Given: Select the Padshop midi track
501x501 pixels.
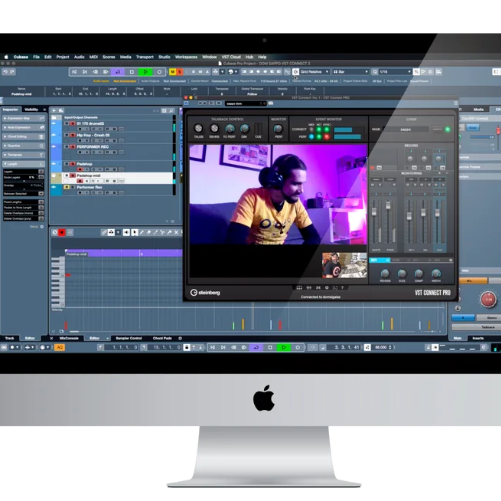Looking at the screenshot, I should pyautogui.click(x=113, y=178).
